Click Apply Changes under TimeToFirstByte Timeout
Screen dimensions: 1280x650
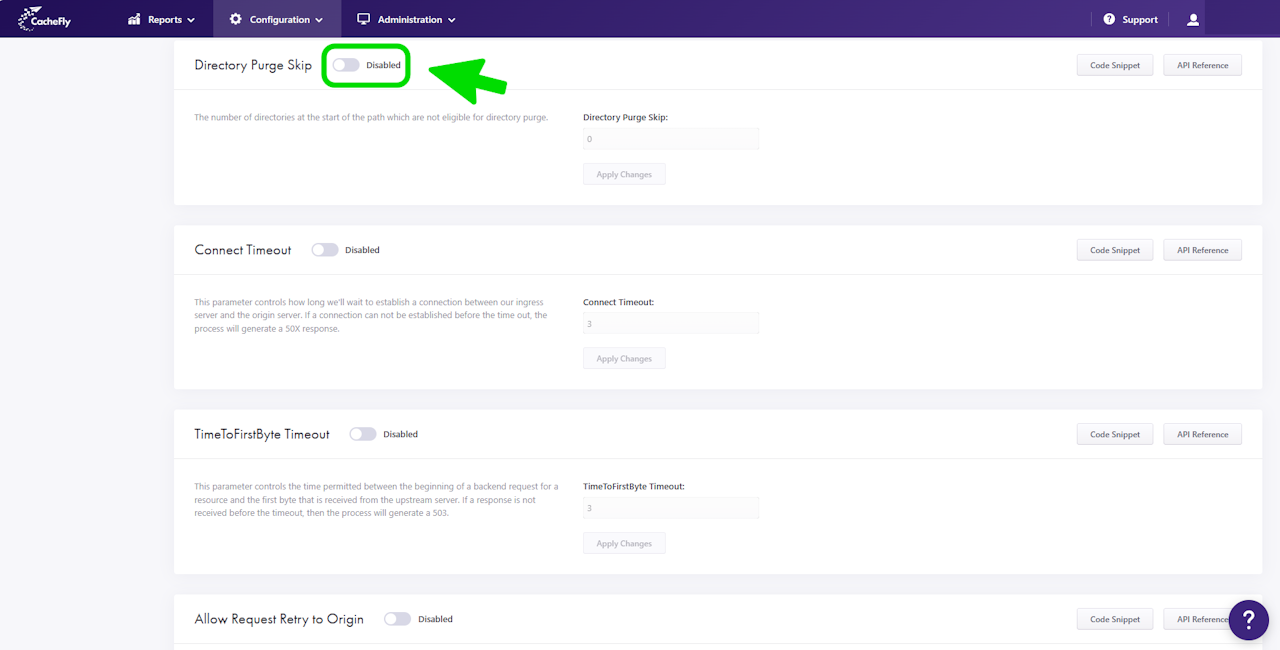[x=624, y=544]
